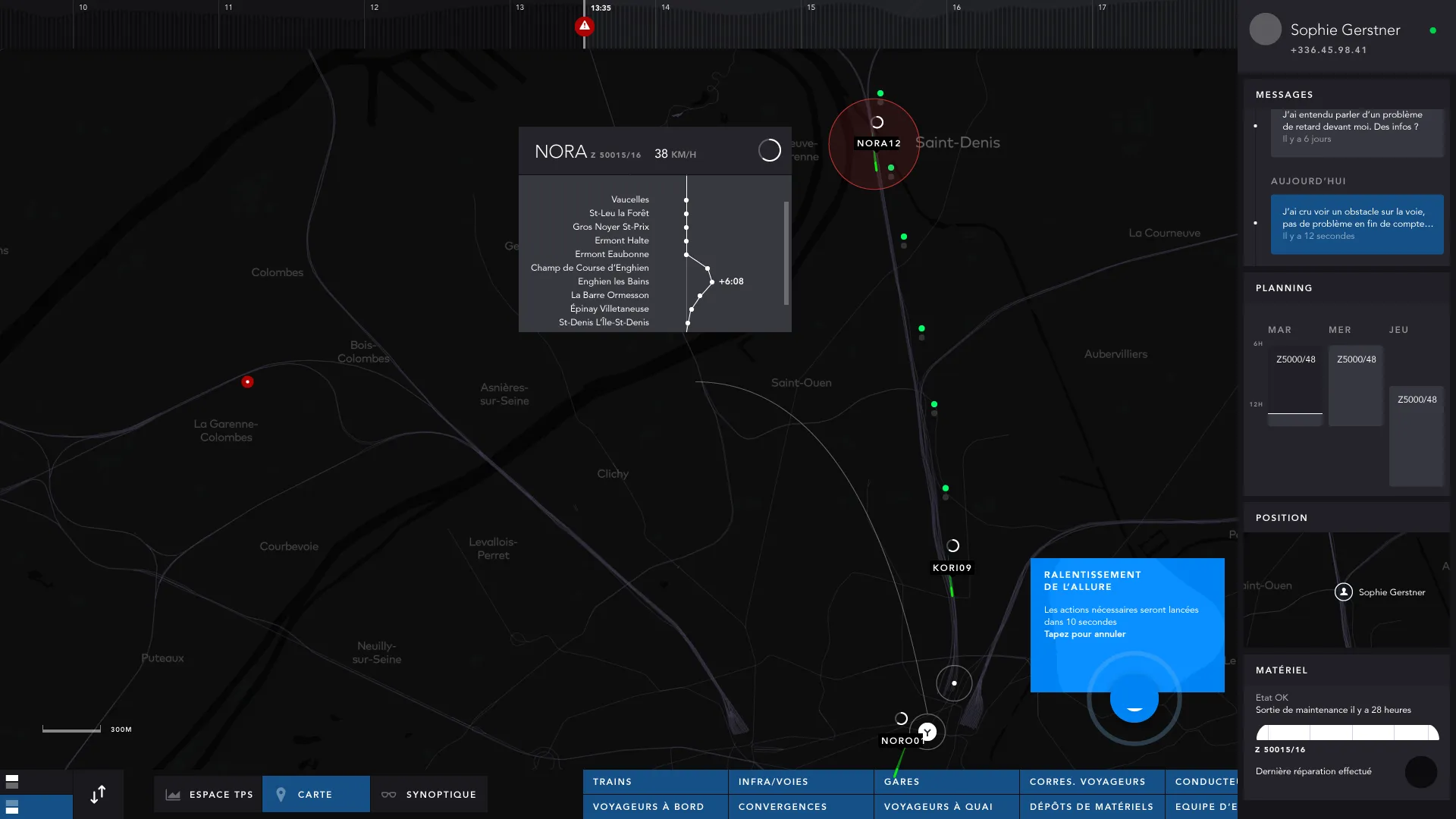Open the Espace TPS view
Viewport: 1456px width, 819px height.
coord(209,794)
